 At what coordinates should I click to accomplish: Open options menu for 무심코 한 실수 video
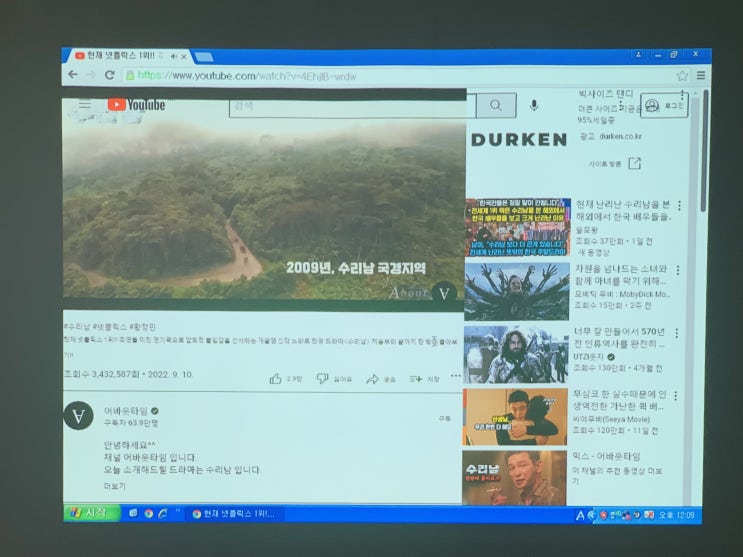676,395
